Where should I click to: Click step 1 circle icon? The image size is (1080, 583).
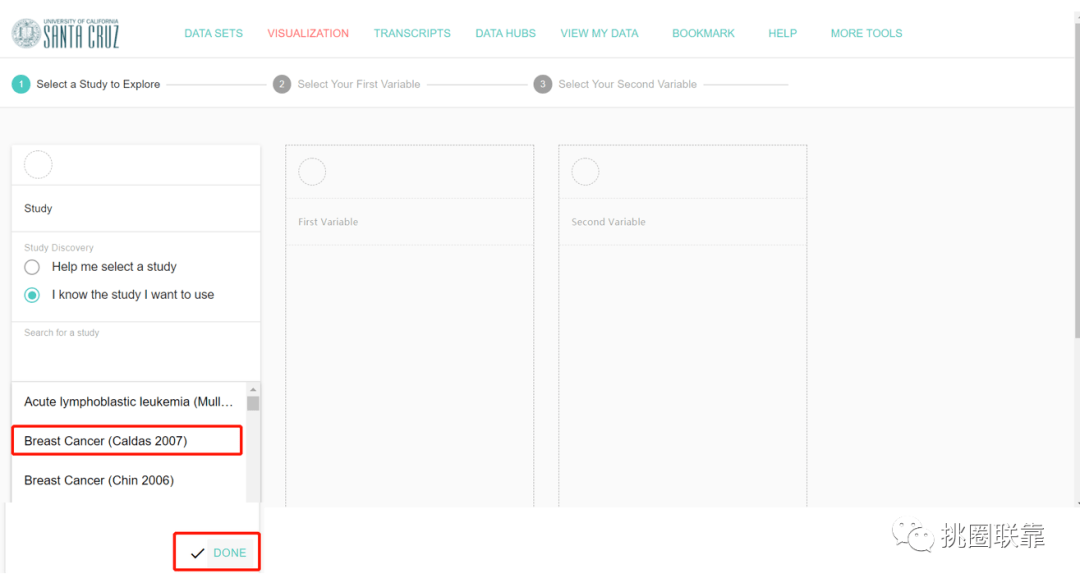[x=21, y=84]
